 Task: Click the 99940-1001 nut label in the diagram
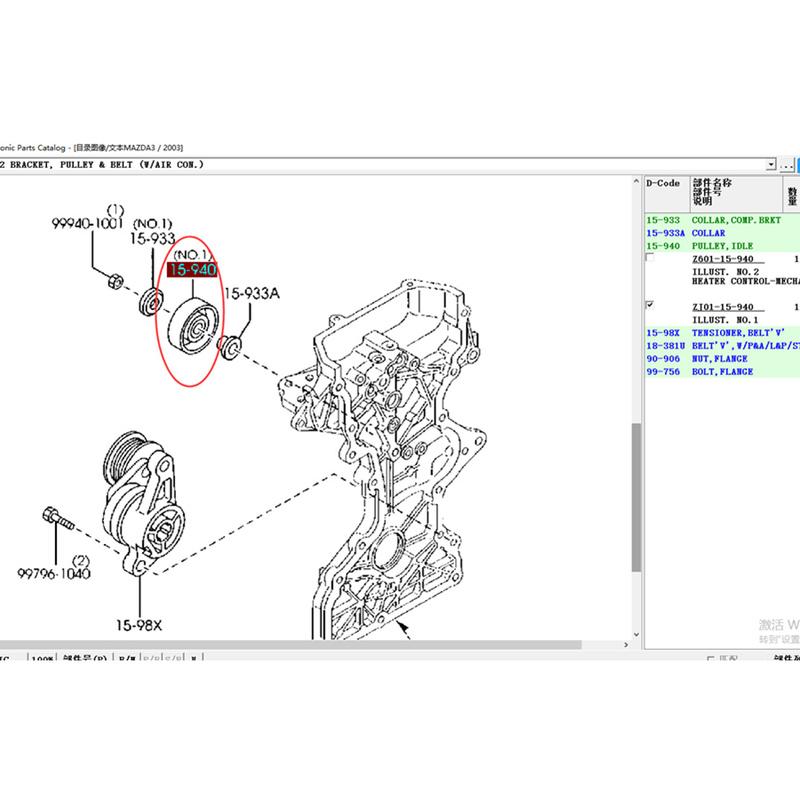pos(87,223)
